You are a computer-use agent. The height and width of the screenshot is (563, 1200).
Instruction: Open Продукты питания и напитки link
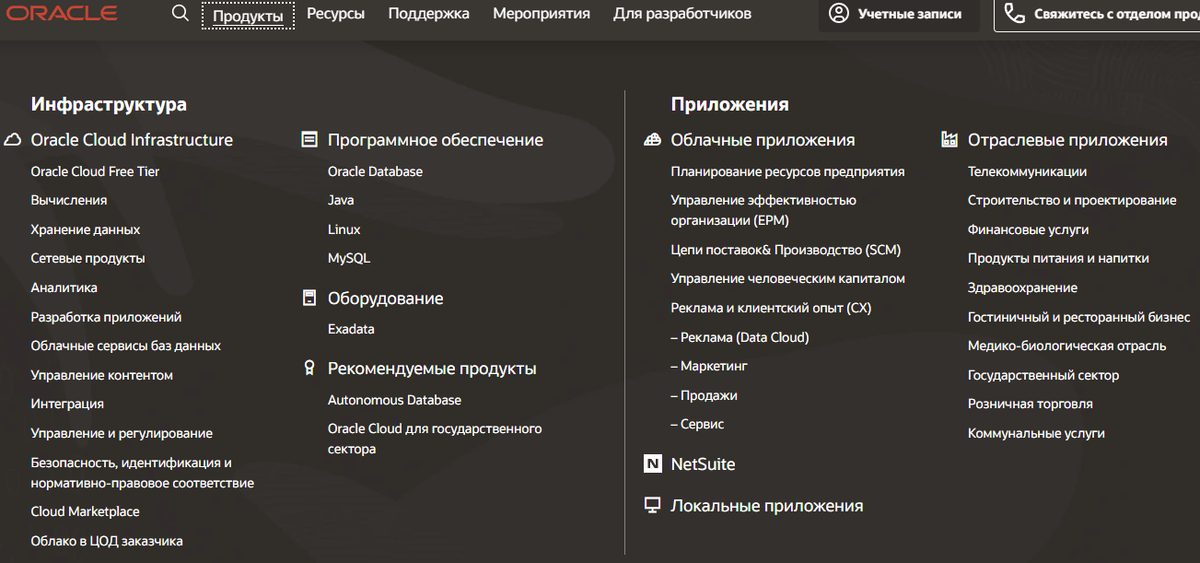[1058, 258]
